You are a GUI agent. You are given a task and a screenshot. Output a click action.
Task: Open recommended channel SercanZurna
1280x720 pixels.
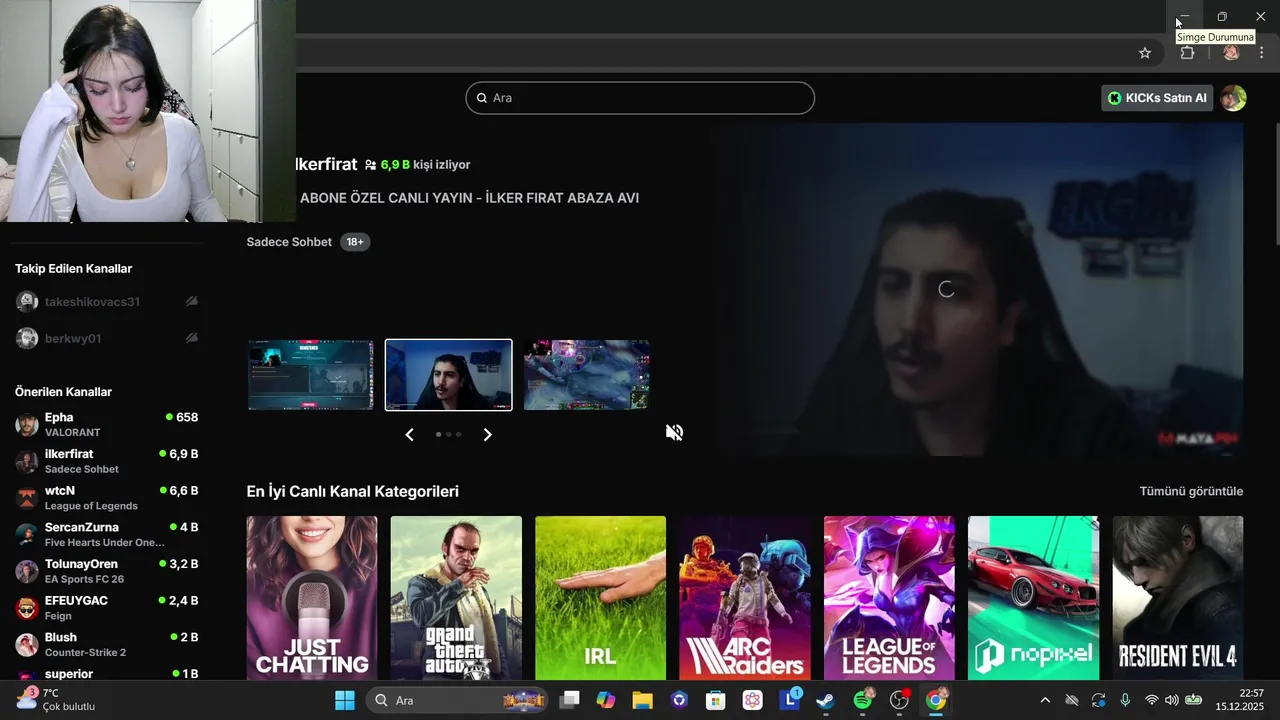107,534
